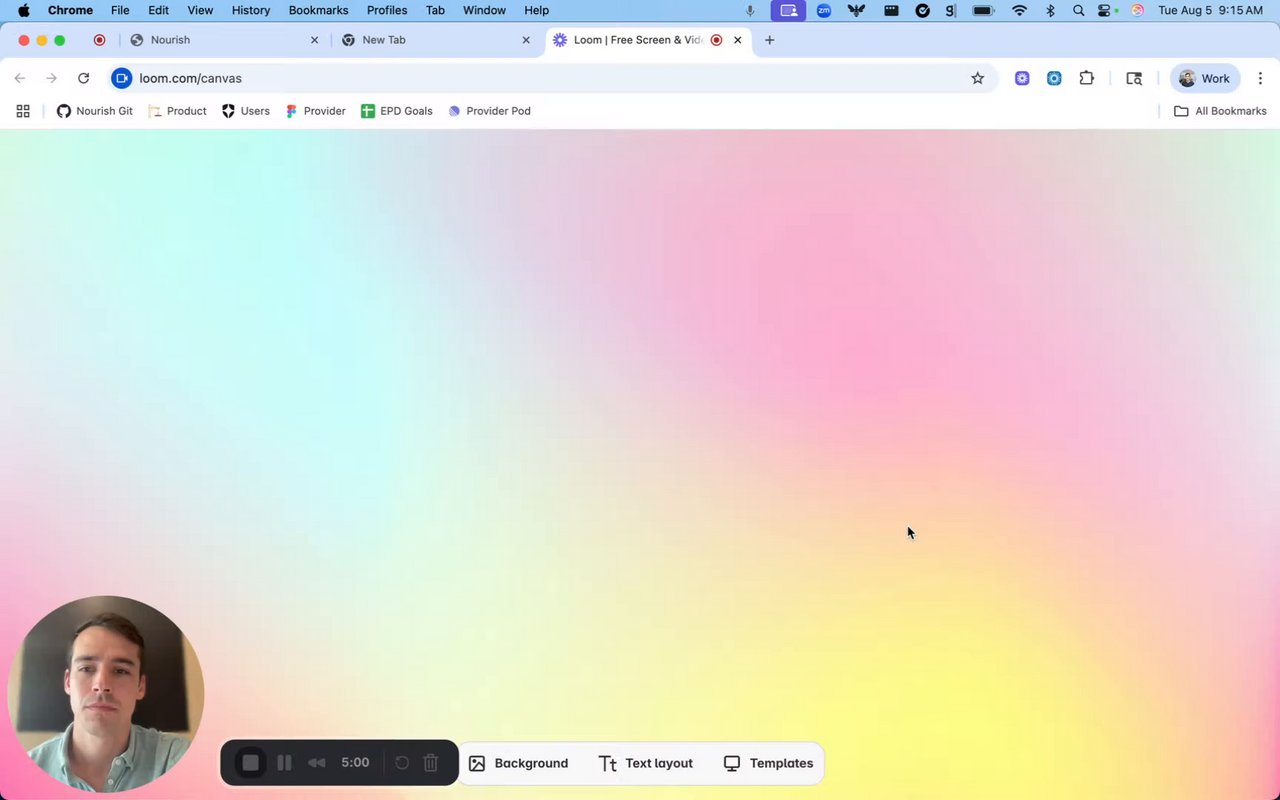Stop the Loom recording
This screenshot has width=1280, height=800.
point(251,763)
